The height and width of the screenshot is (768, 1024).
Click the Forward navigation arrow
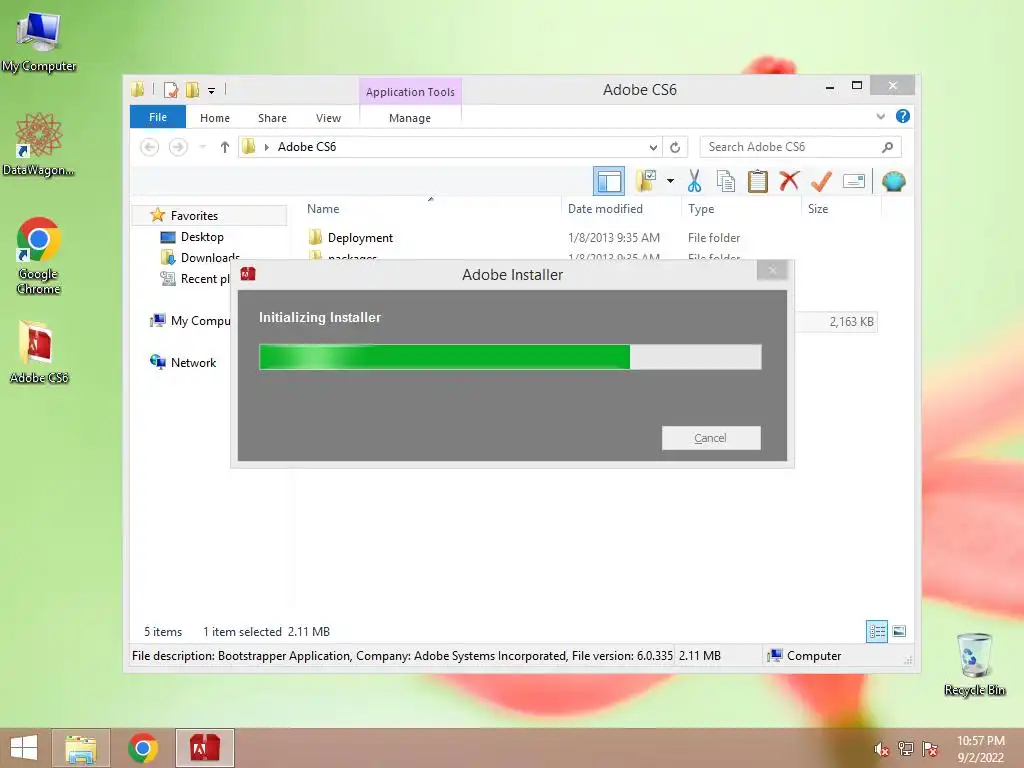[178, 147]
